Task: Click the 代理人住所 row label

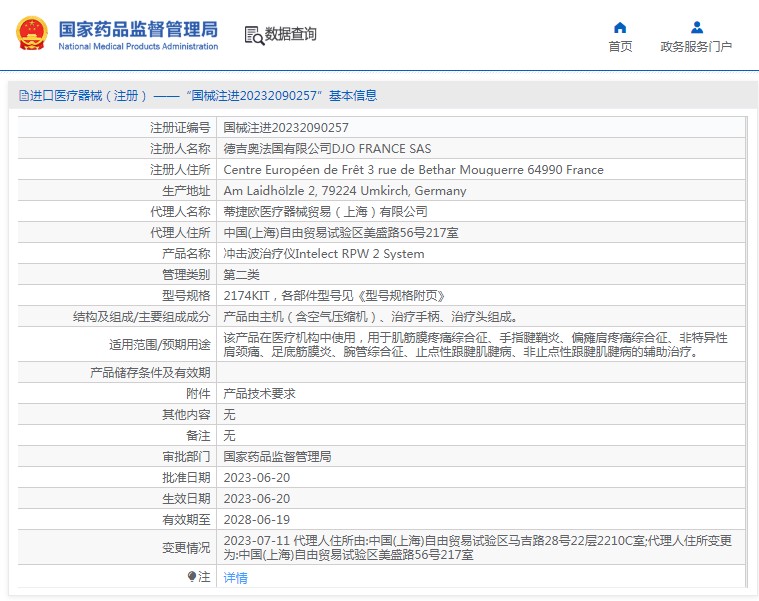Action: [x=180, y=233]
